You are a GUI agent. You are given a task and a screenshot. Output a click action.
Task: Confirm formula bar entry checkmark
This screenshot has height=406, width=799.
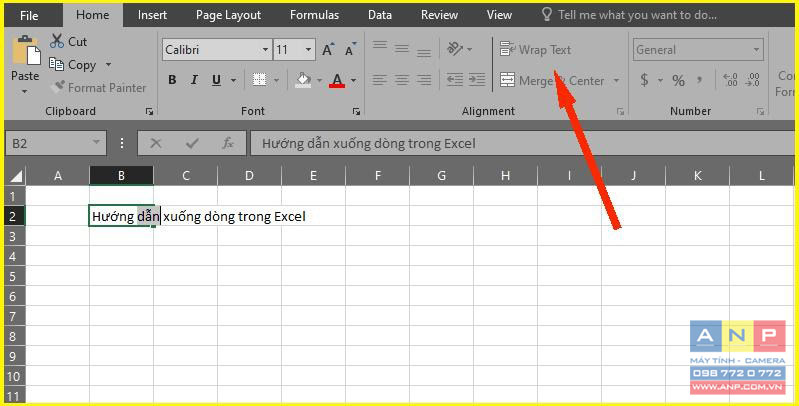[x=192, y=144]
